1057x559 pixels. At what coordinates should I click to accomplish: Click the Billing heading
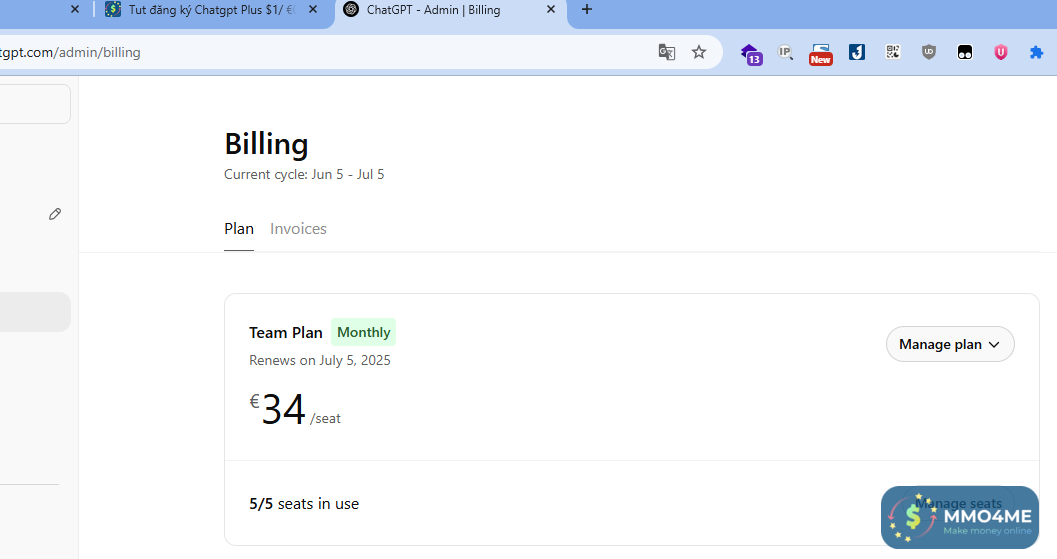266,144
